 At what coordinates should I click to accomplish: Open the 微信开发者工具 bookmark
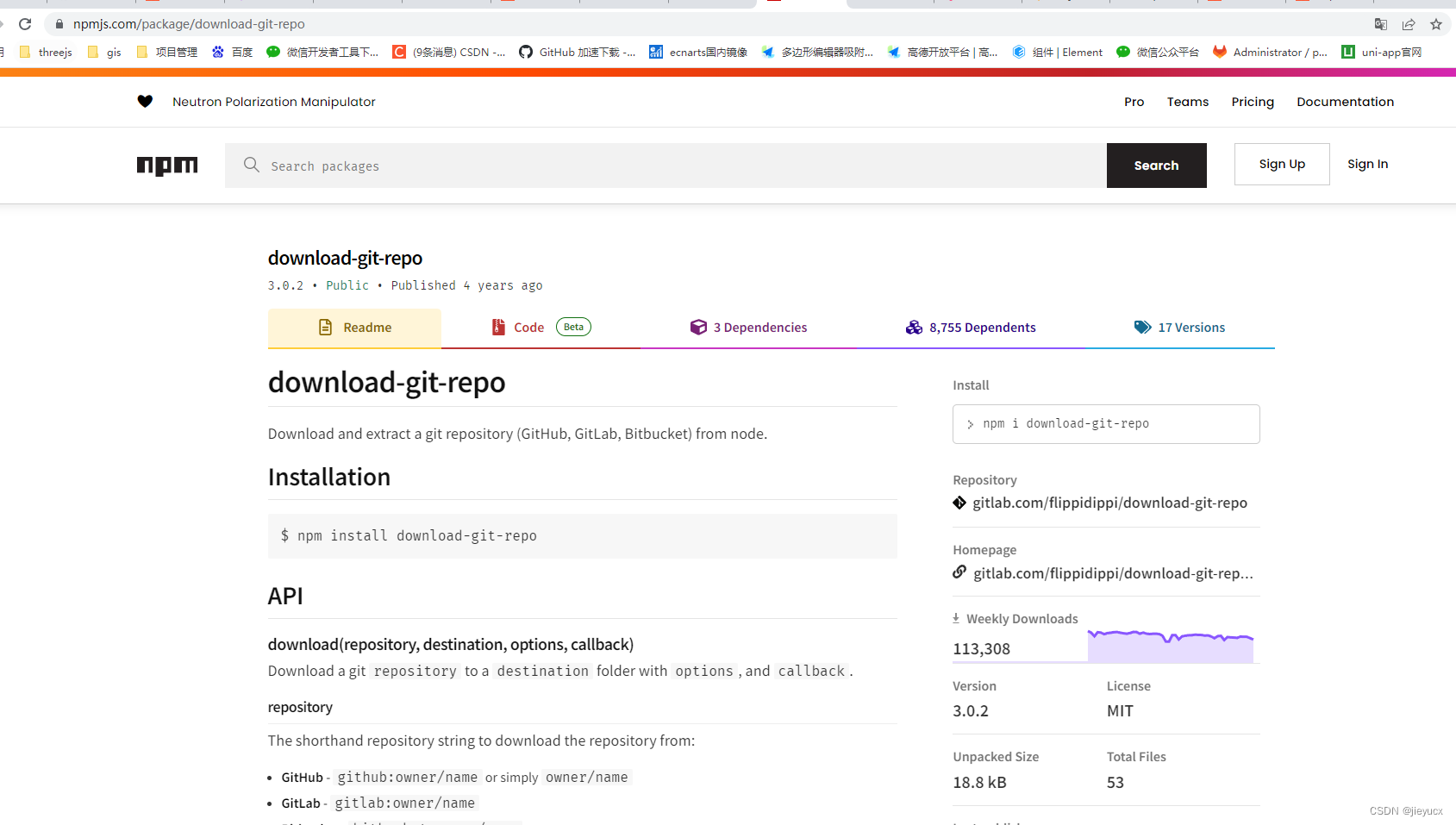(322, 52)
